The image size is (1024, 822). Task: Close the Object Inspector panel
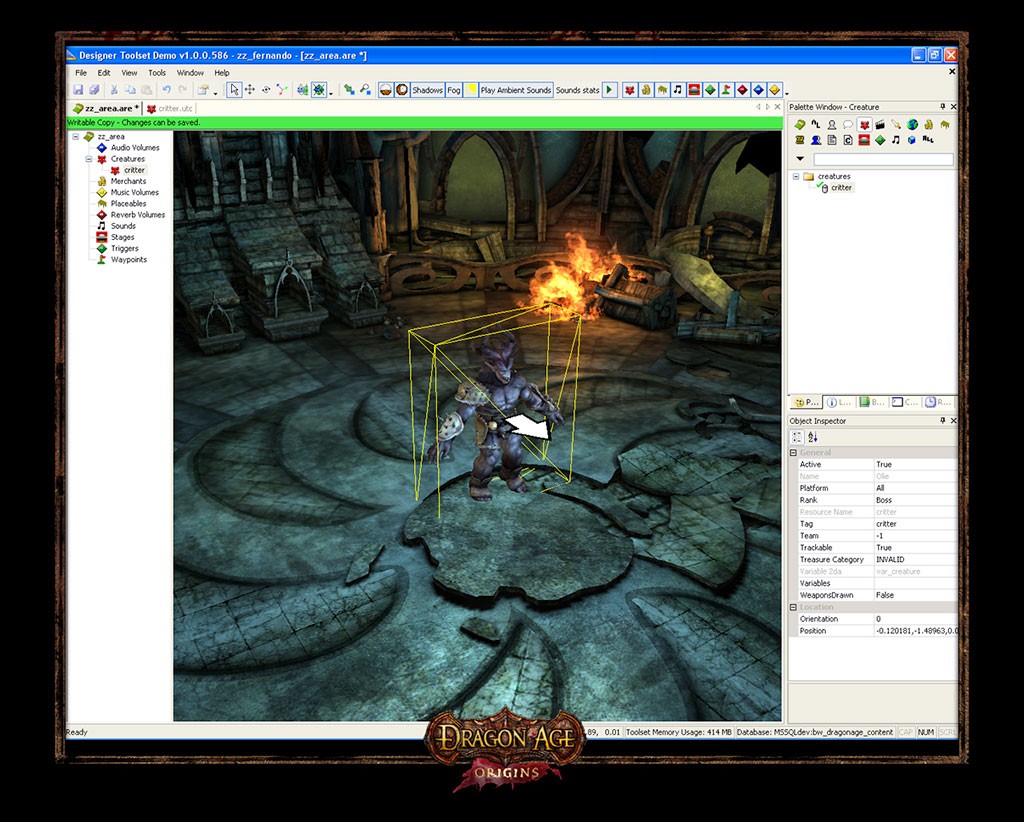pos(953,420)
